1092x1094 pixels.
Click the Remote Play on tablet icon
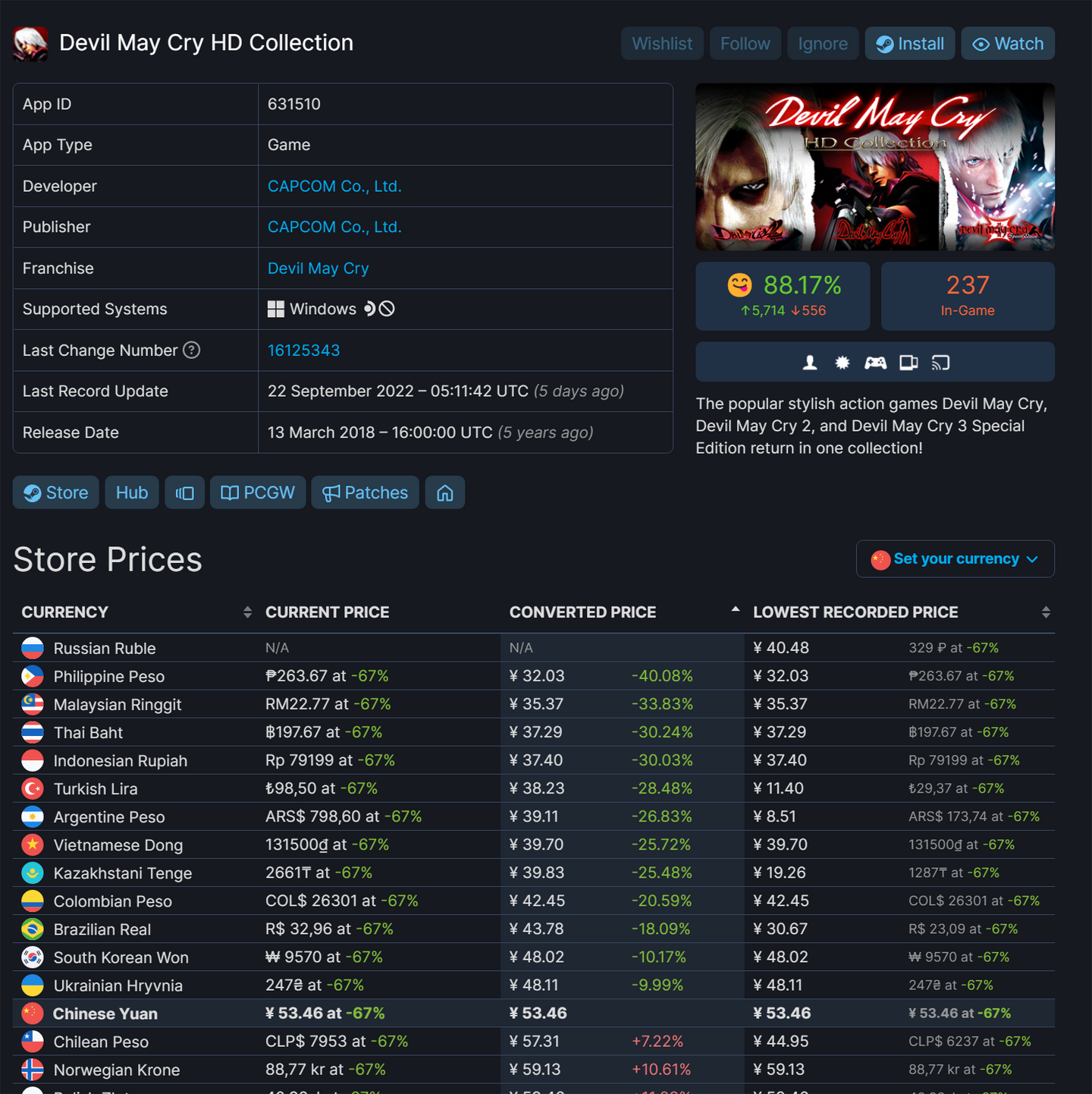[x=908, y=363]
